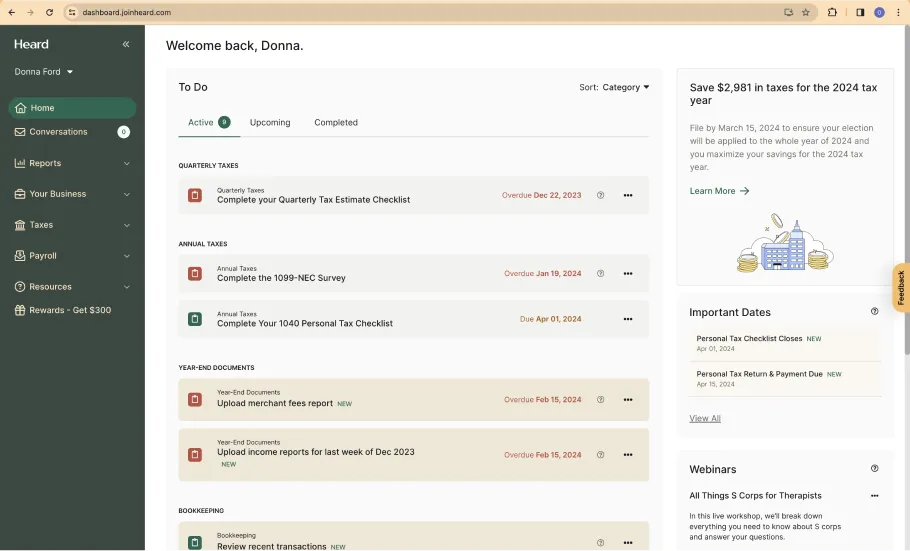Collapse the sidebar with the double-chevron icon
Viewport: 910px width, 551px height.
pos(126,44)
